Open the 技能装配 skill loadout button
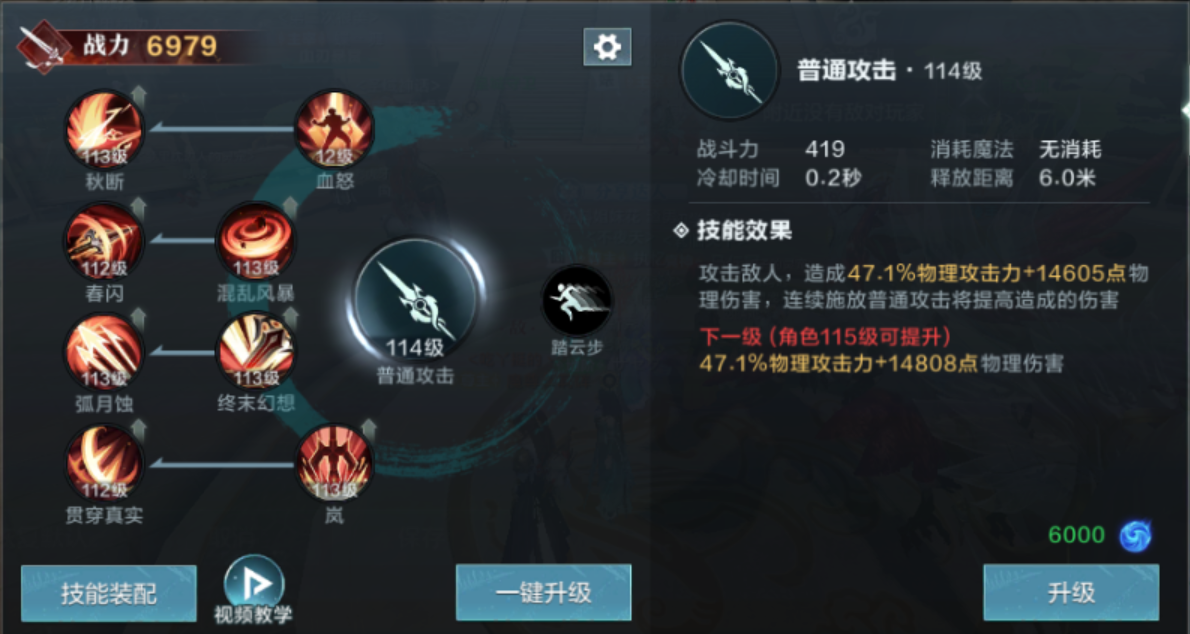The height and width of the screenshot is (634, 1190). (x=109, y=593)
